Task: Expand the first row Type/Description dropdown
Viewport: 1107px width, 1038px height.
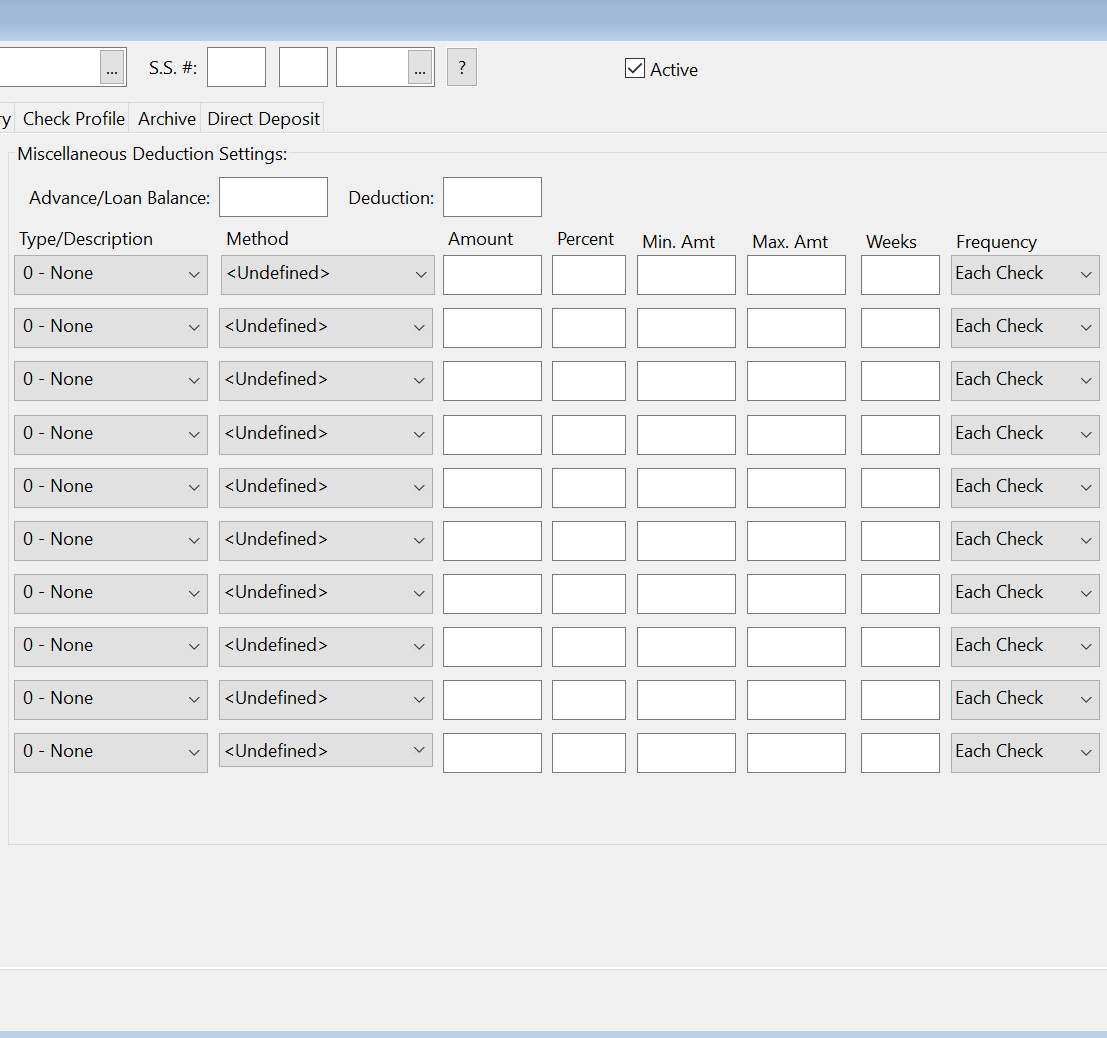Action: click(111, 274)
